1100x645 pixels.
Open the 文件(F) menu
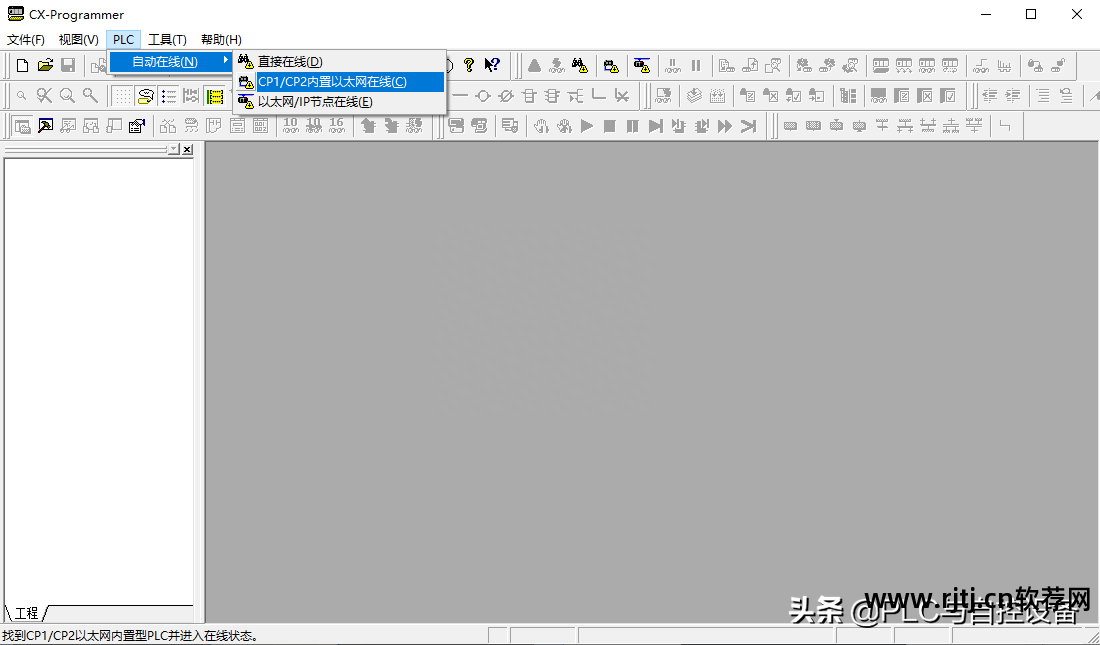pos(26,40)
